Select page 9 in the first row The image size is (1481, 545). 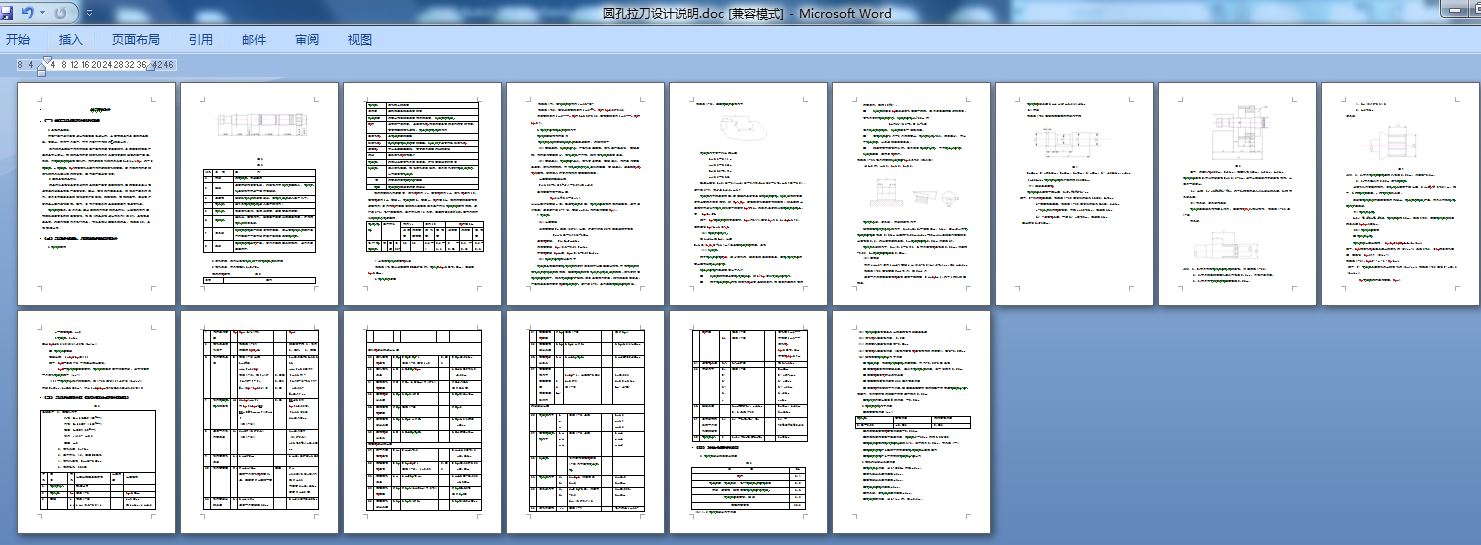1400,194
